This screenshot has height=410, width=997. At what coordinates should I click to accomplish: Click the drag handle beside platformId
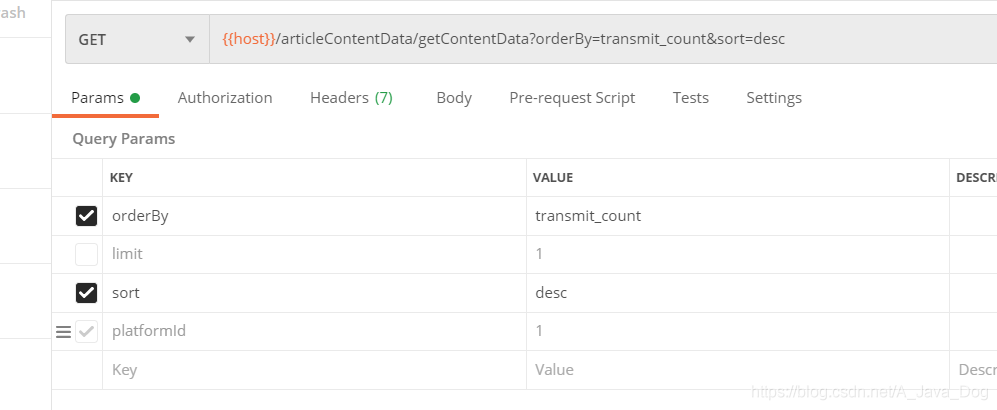(63, 332)
